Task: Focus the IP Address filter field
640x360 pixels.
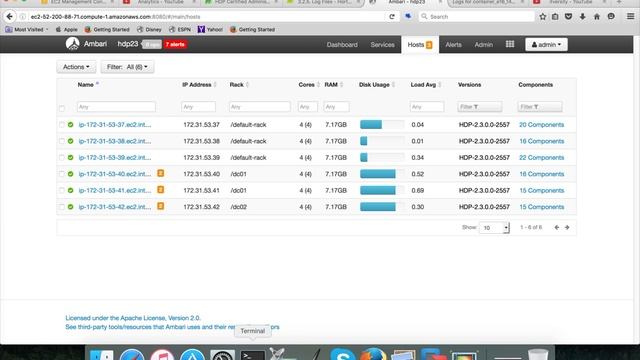Action: click(198, 107)
